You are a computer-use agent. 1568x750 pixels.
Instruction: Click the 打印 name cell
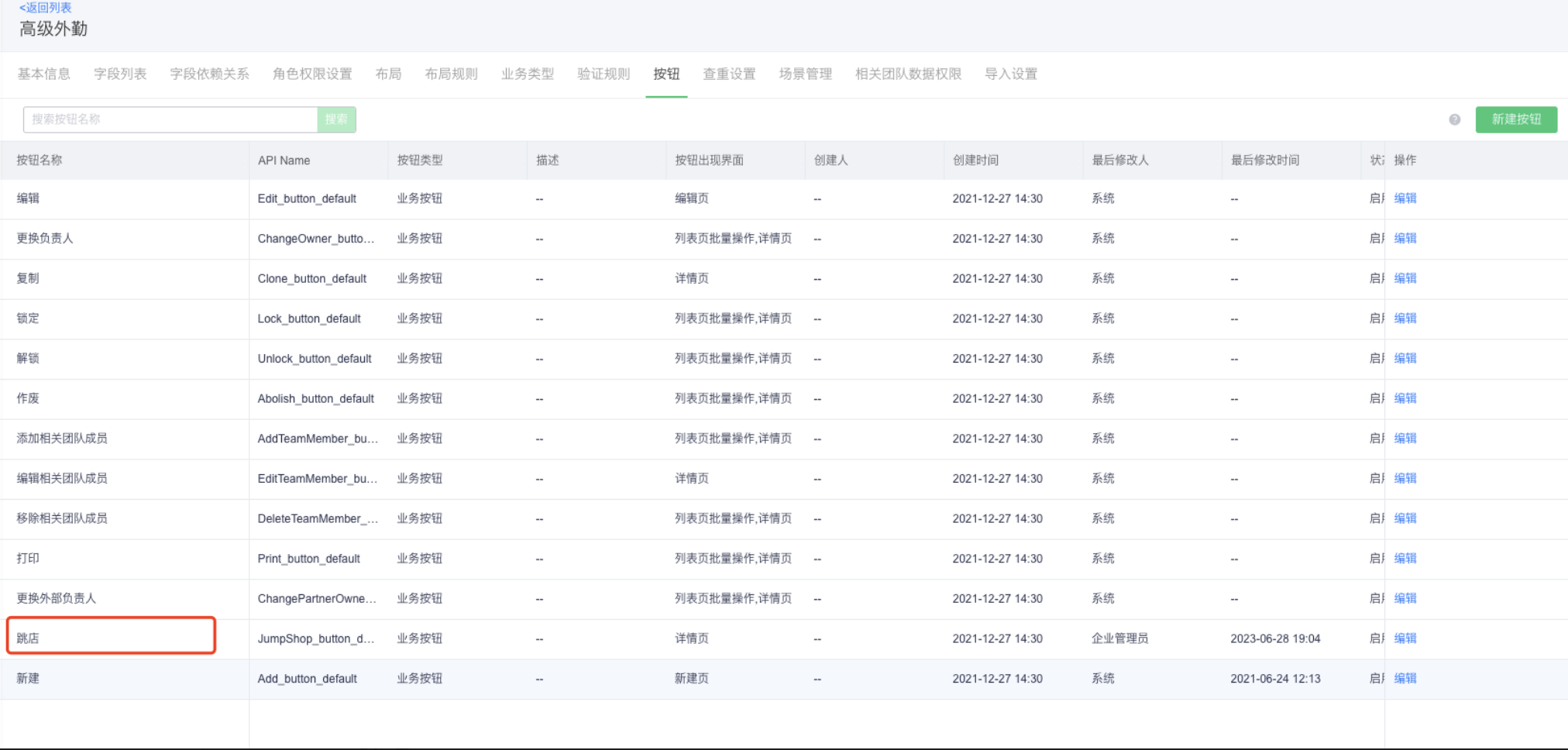click(28, 559)
